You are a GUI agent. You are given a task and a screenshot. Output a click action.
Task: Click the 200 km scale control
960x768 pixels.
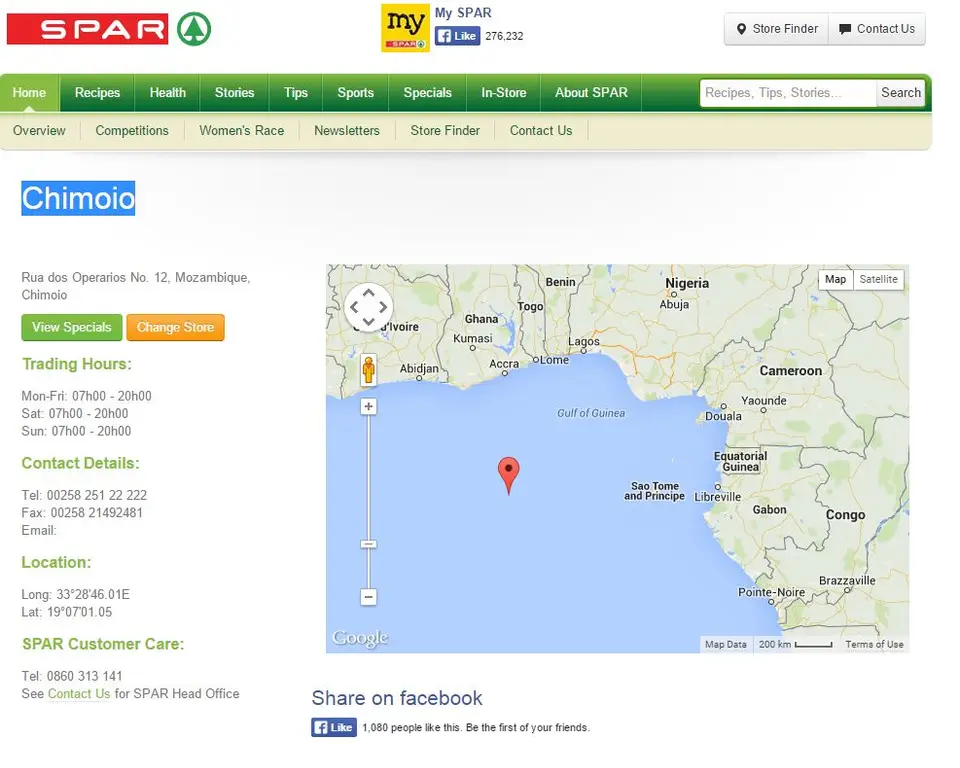[x=795, y=645]
